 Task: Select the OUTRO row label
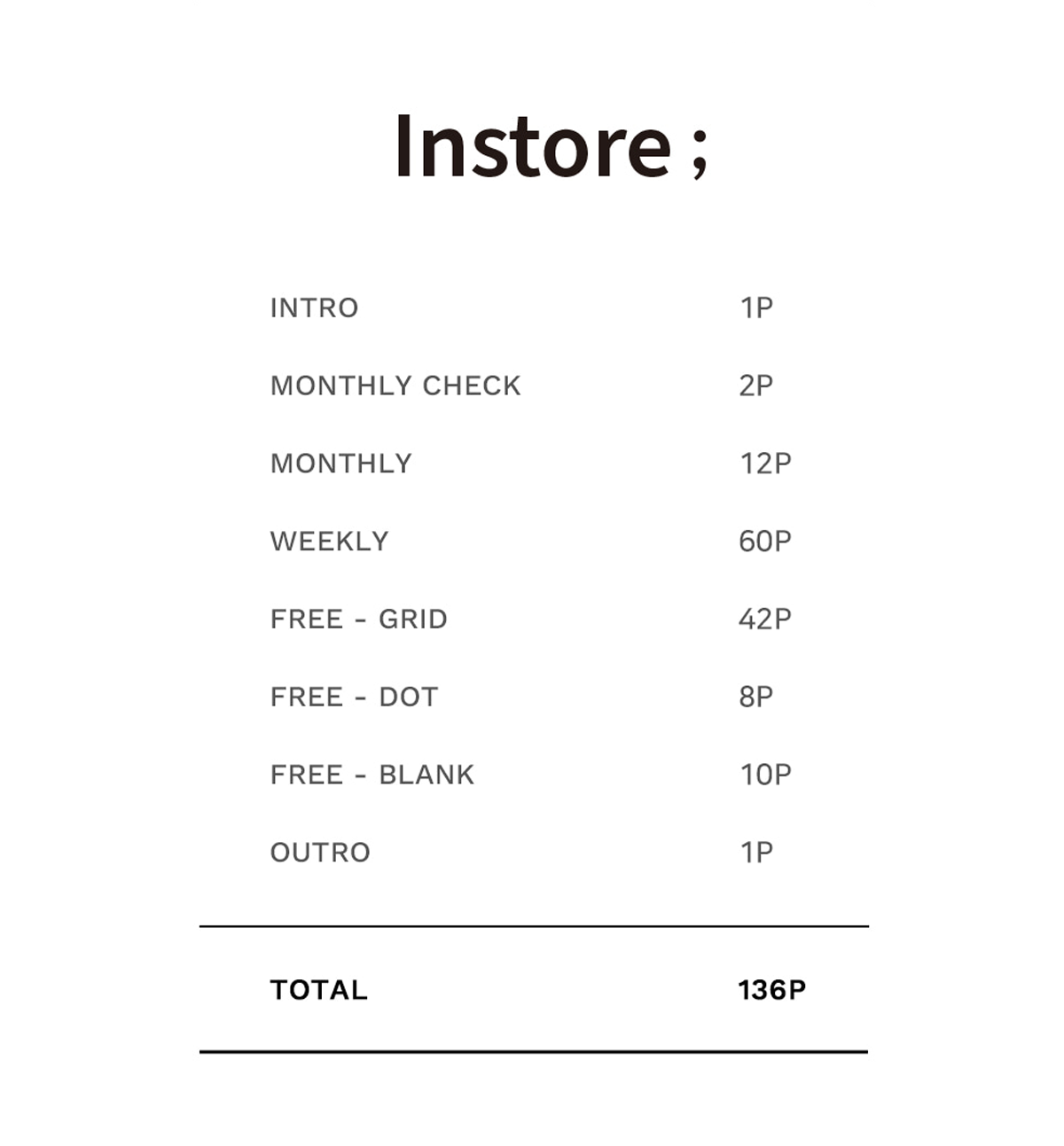320,853
